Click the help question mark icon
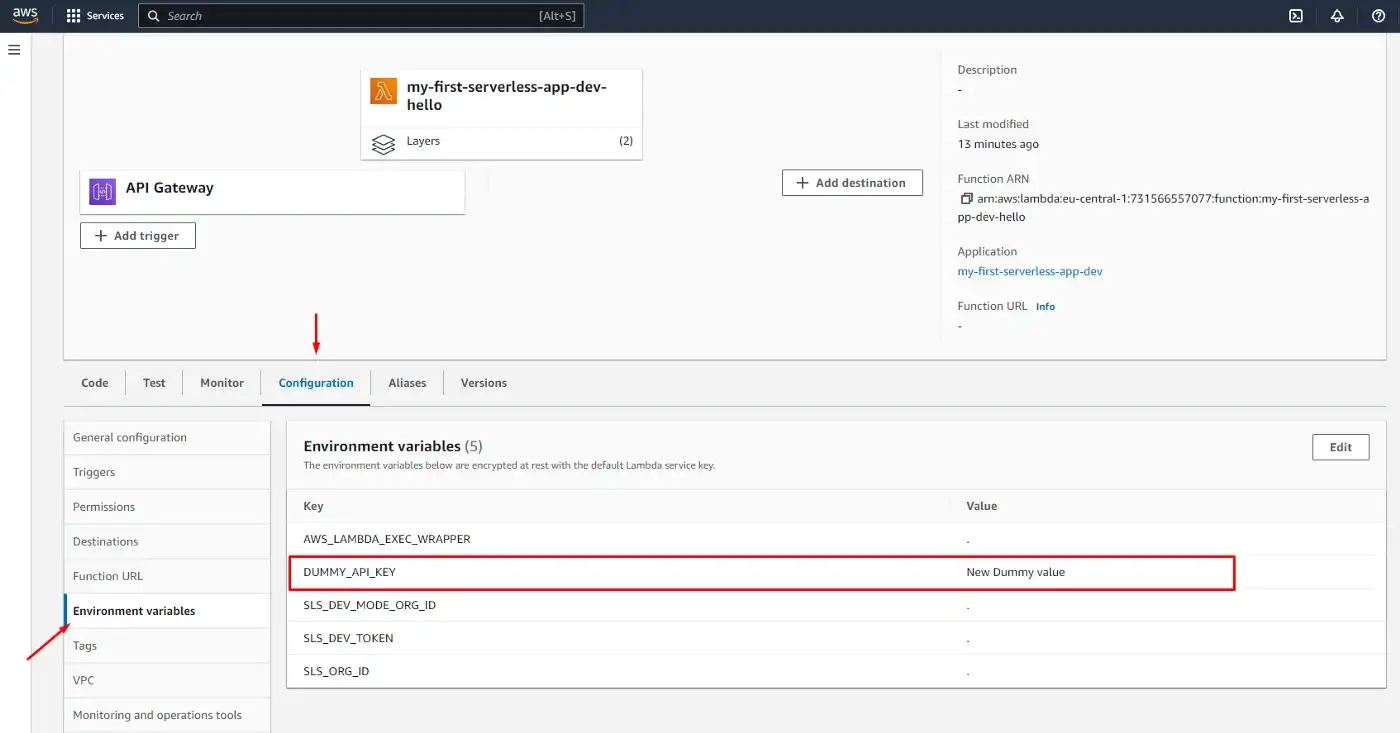Viewport: 1400px width, 733px height. [x=1378, y=16]
